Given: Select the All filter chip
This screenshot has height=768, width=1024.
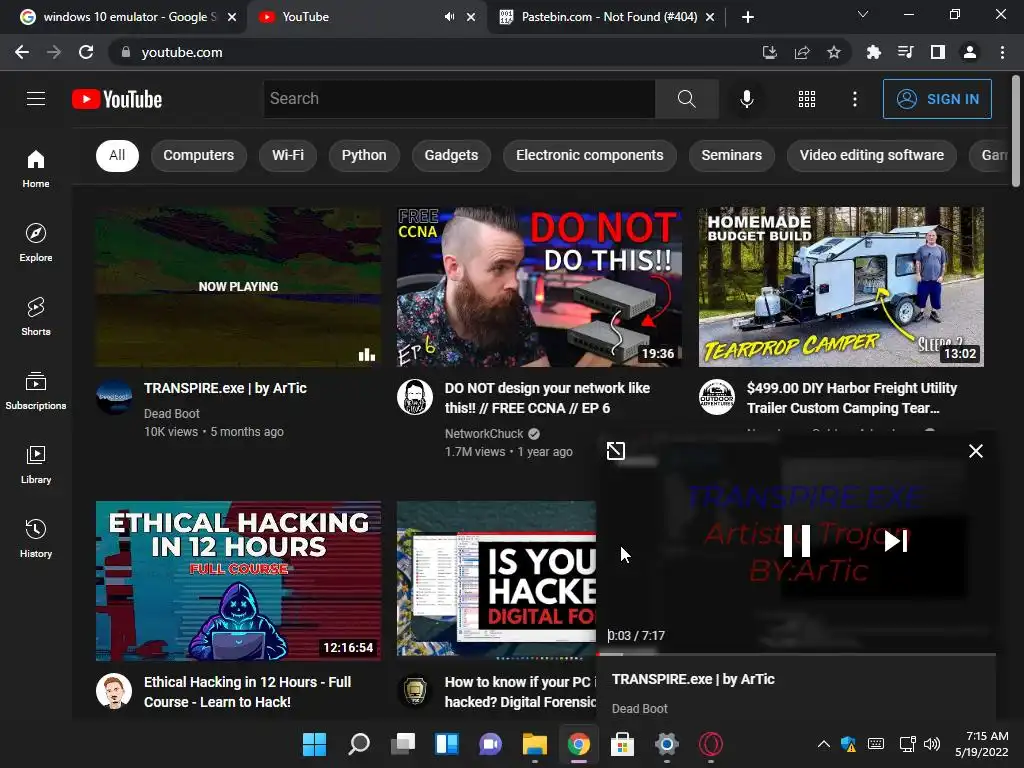Looking at the screenshot, I should tap(117, 155).
